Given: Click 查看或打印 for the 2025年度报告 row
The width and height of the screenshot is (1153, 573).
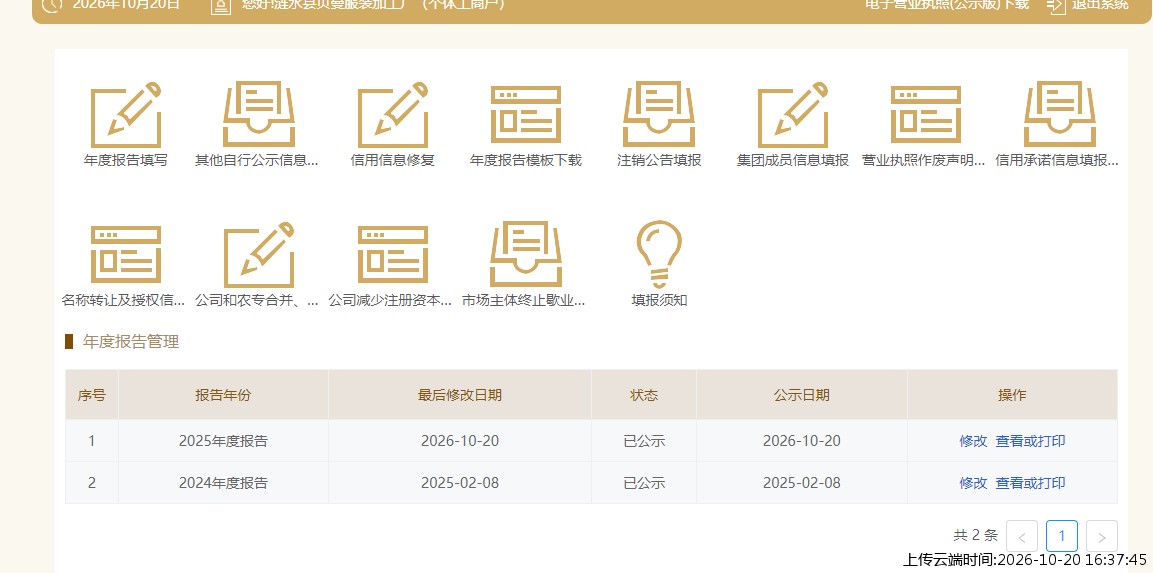Looking at the screenshot, I should pyautogui.click(x=1030, y=441).
